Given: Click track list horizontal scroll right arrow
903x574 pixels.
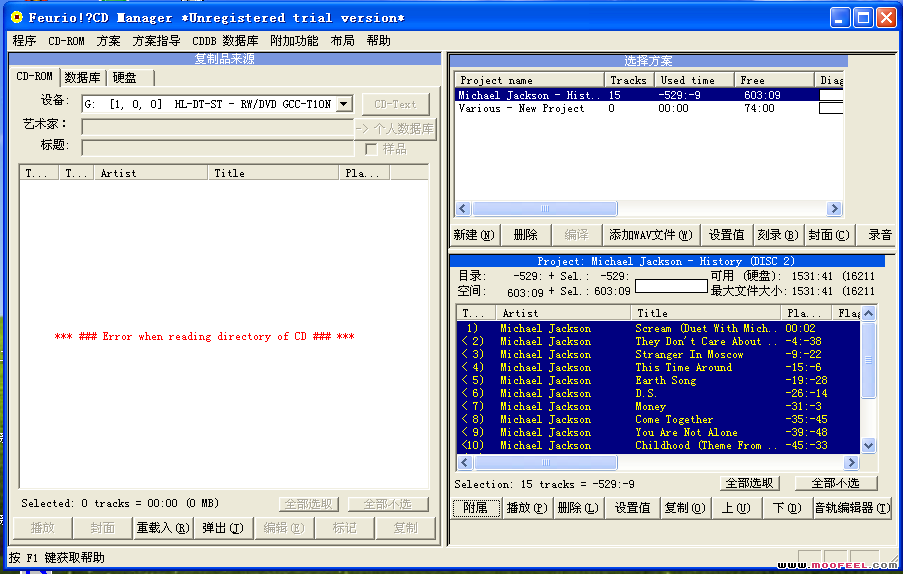Looking at the screenshot, I should coord(851,462).
